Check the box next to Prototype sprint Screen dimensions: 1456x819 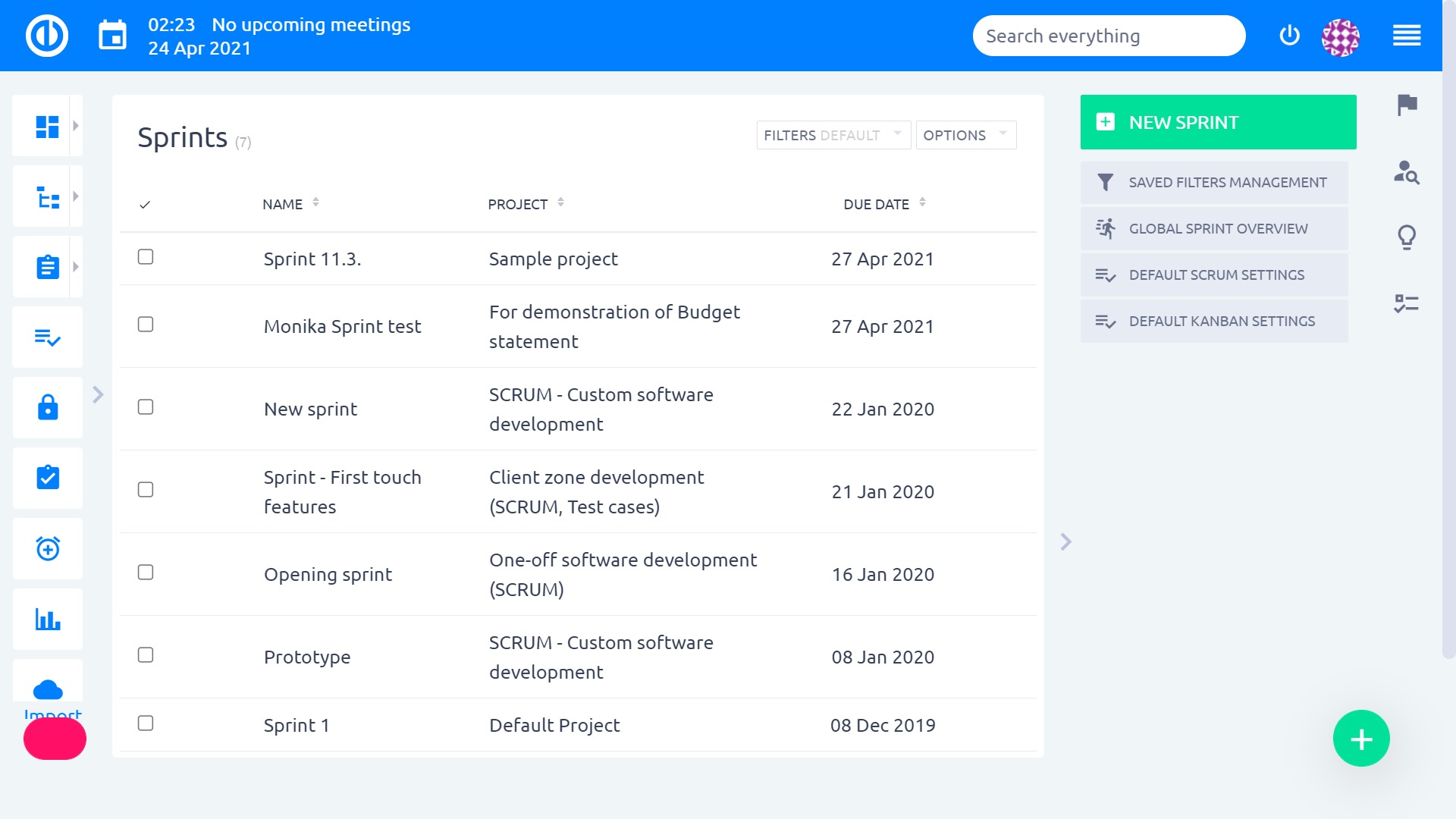(145, 653)
